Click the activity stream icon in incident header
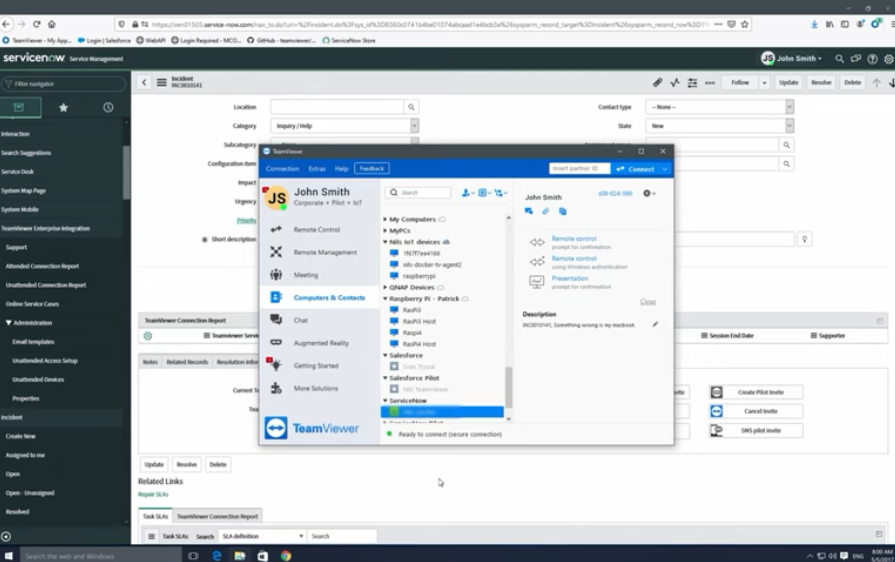 (x=675, y=83)
